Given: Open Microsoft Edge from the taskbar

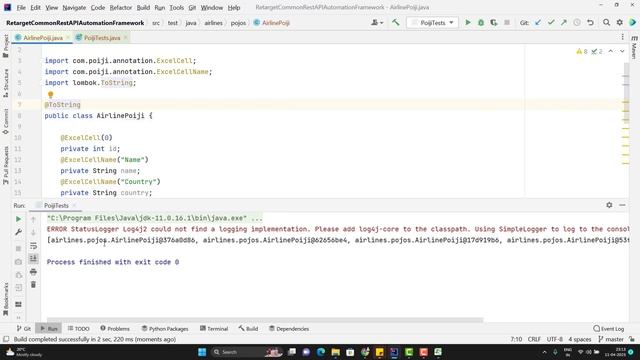Looking at the screenshot, I should click(x=321, y=352).
